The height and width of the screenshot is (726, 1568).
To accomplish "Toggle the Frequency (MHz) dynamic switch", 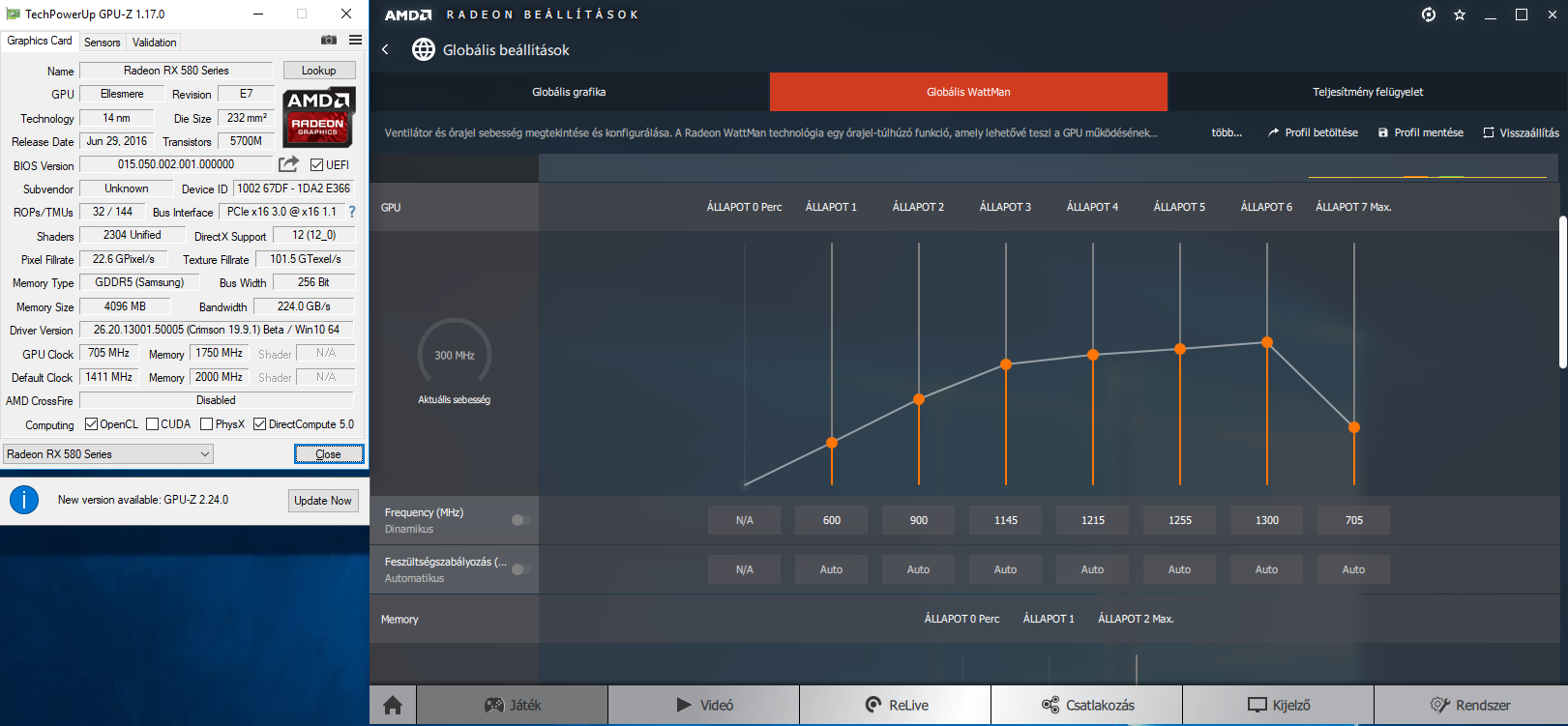I will point(520,520).
